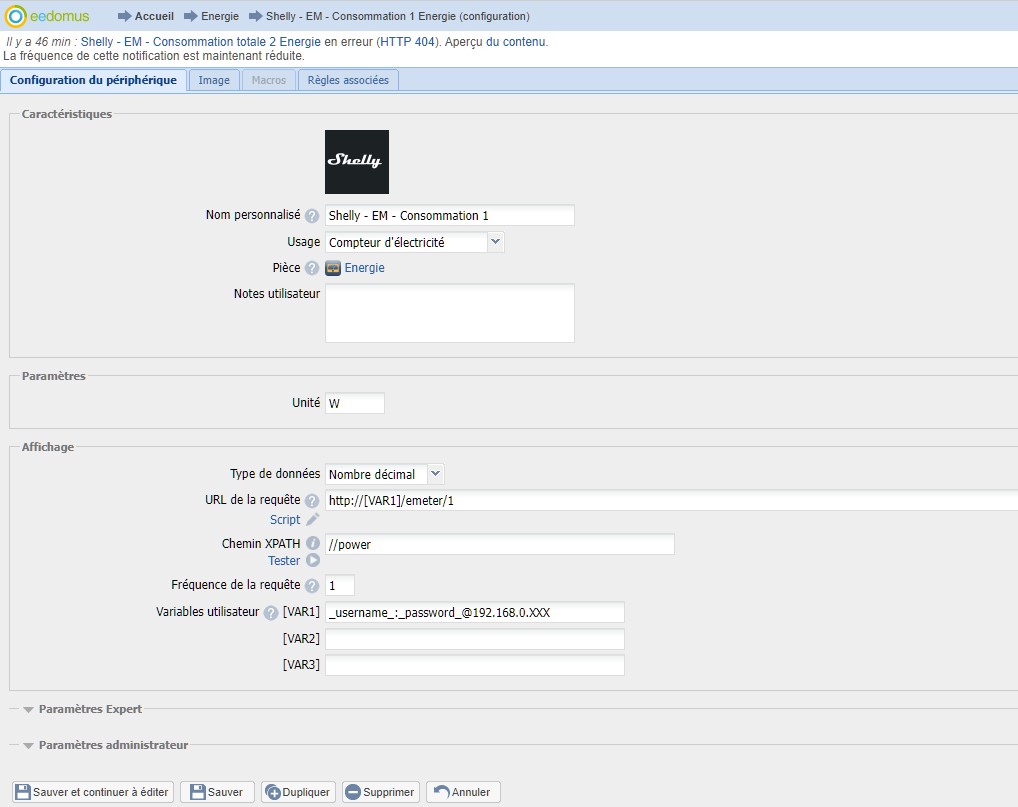
Task: Focus the Nom personnalisé text field
Action: click(x=449, y=216)
